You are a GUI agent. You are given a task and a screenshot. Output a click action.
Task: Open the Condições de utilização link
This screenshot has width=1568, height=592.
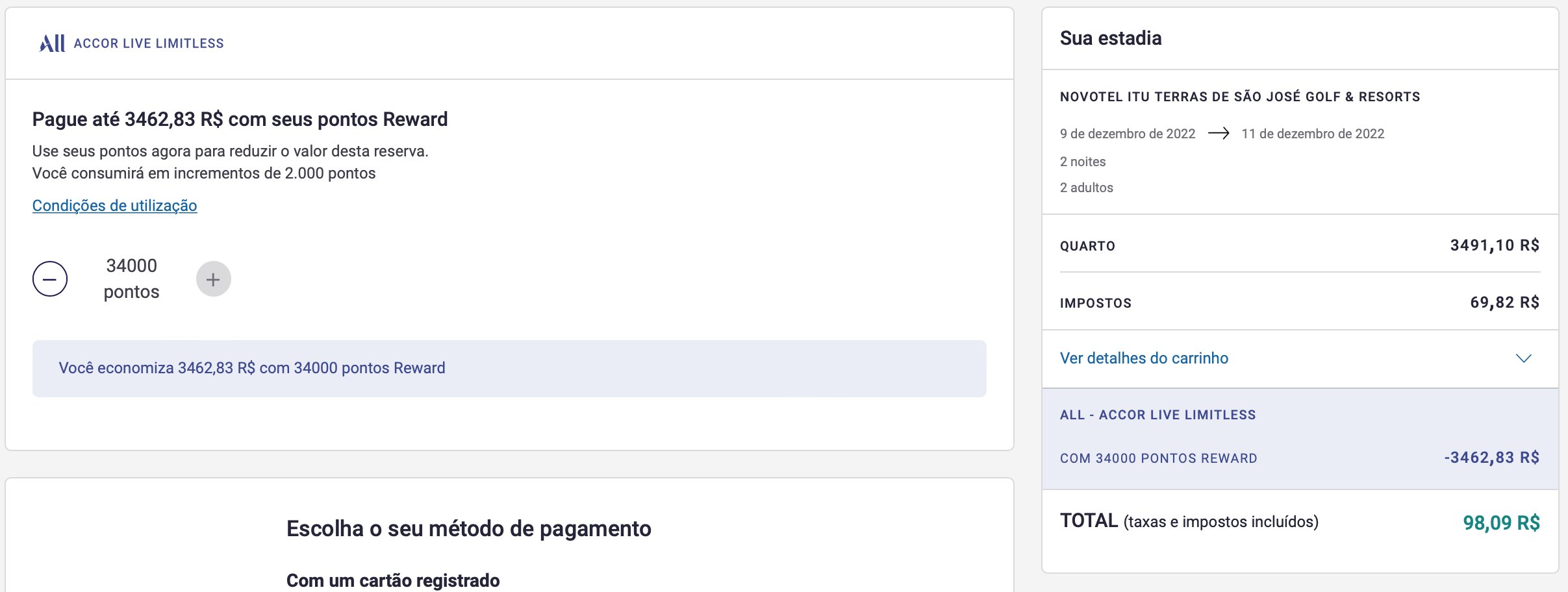click(114, 206)
